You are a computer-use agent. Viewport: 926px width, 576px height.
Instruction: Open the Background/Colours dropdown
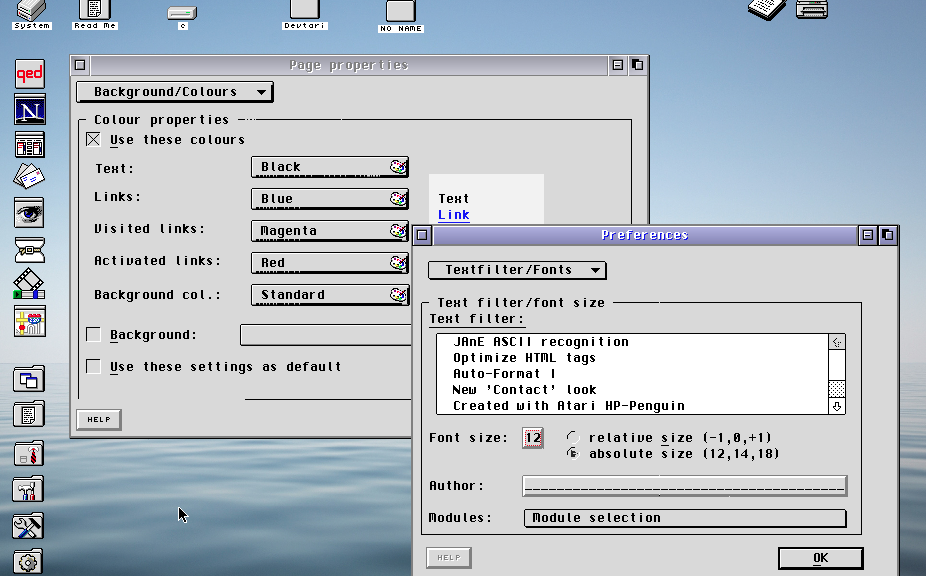pyautogui.click(x=174, y=91)
